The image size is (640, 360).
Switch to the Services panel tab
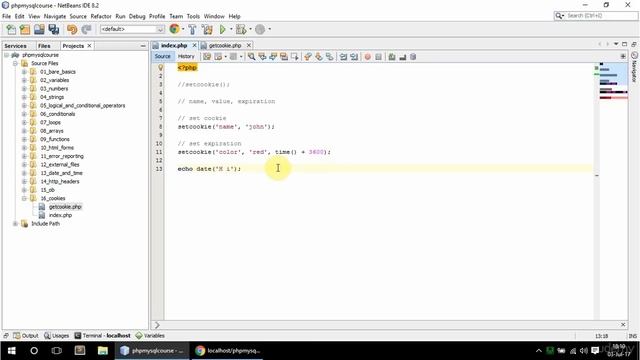pos(16,46)
